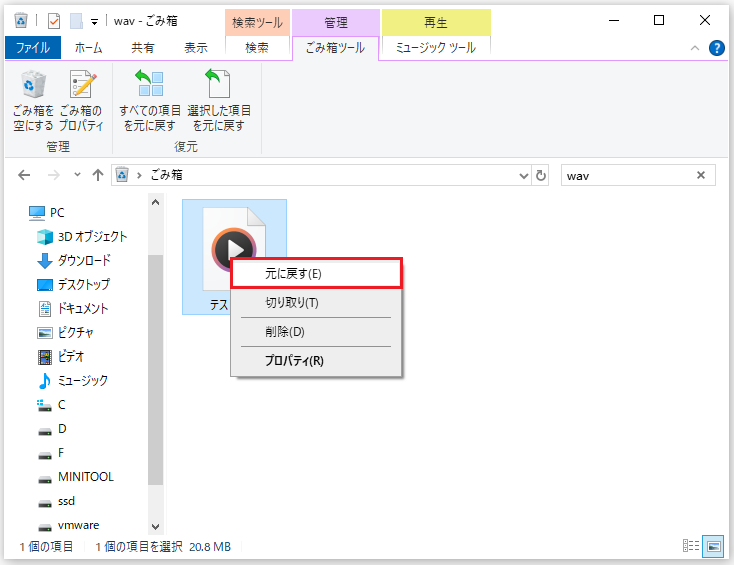Open the ファイル tab
Image resolution: width=734 pixels, height=565 pixels.
(x=33, y=48)
